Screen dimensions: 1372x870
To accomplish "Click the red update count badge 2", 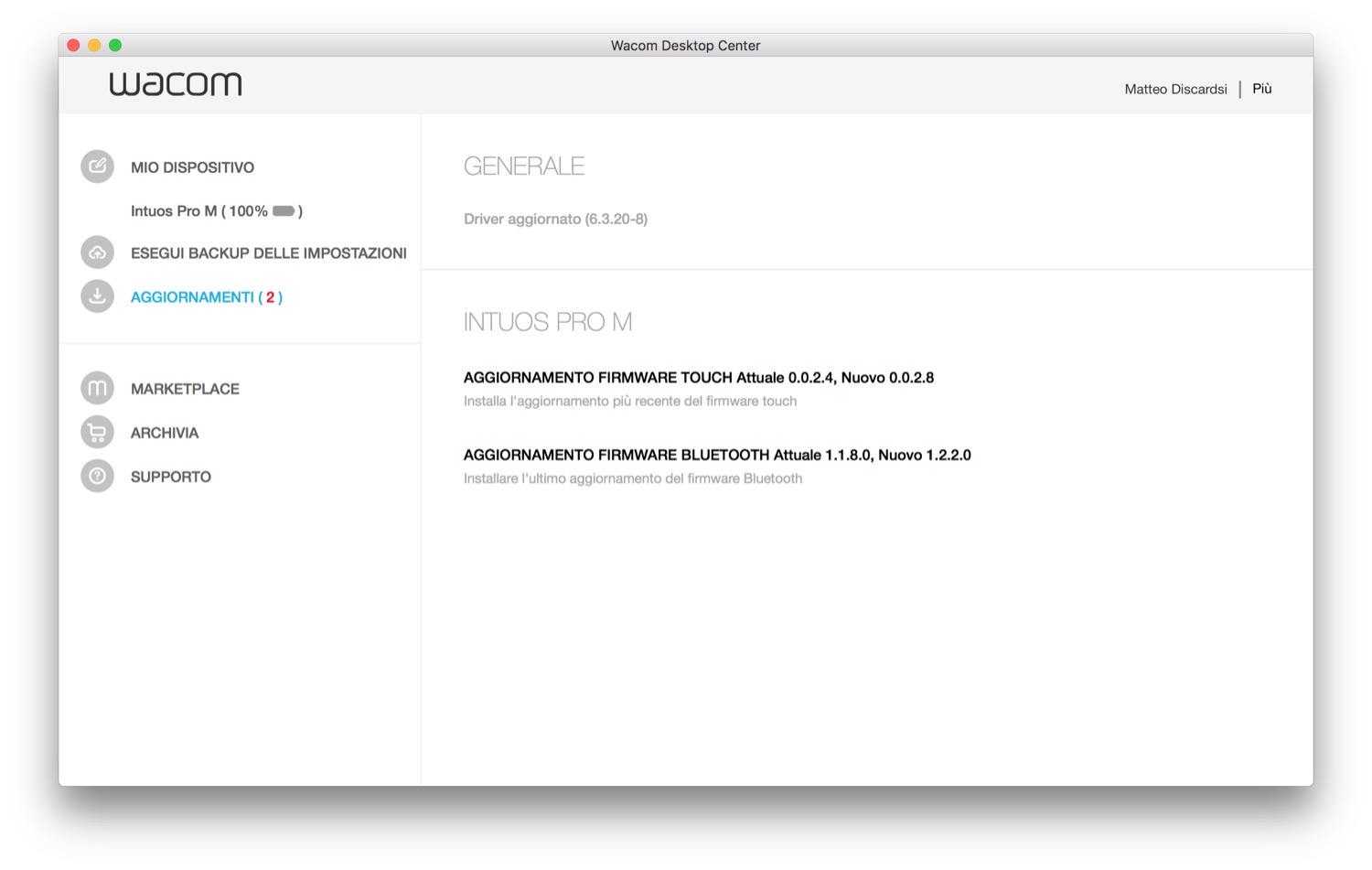I will [x=270, y=297].
